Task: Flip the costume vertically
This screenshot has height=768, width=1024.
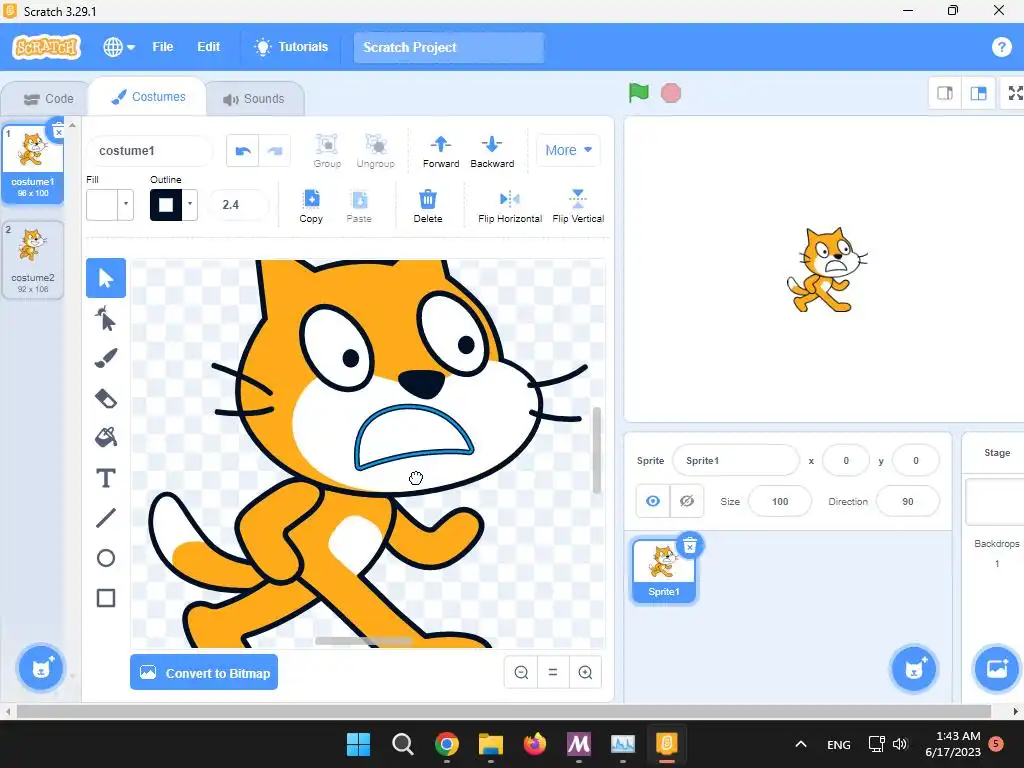Action: [x=578, y=206]
